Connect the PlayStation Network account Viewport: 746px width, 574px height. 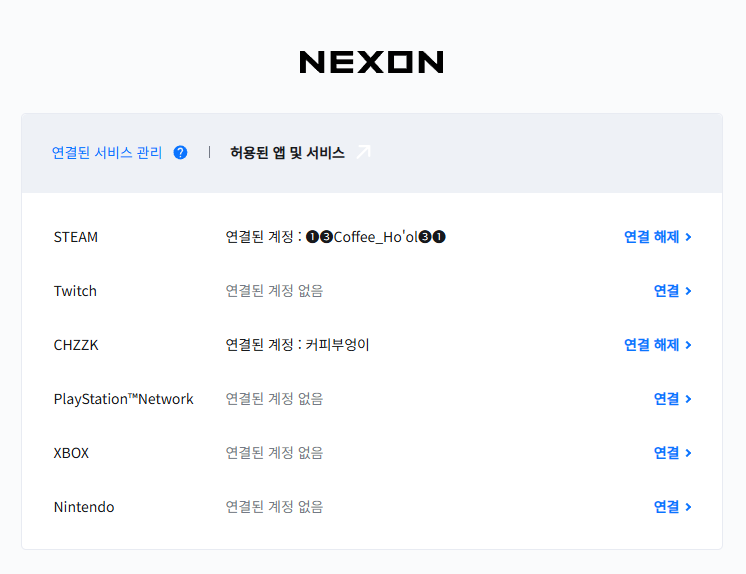(666, 399)
